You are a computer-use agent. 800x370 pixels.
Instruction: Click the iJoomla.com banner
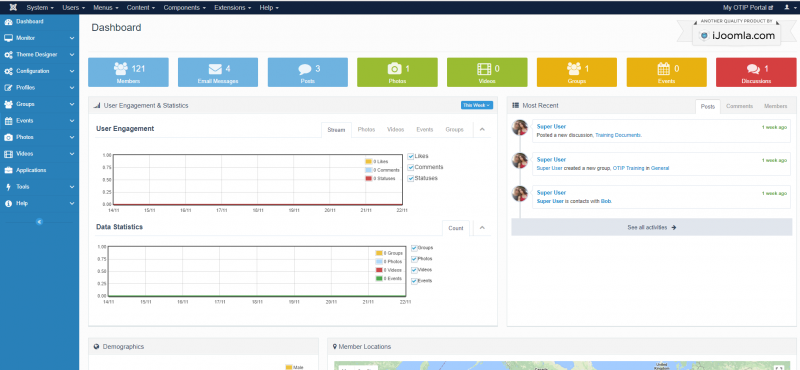coord(737,34)
